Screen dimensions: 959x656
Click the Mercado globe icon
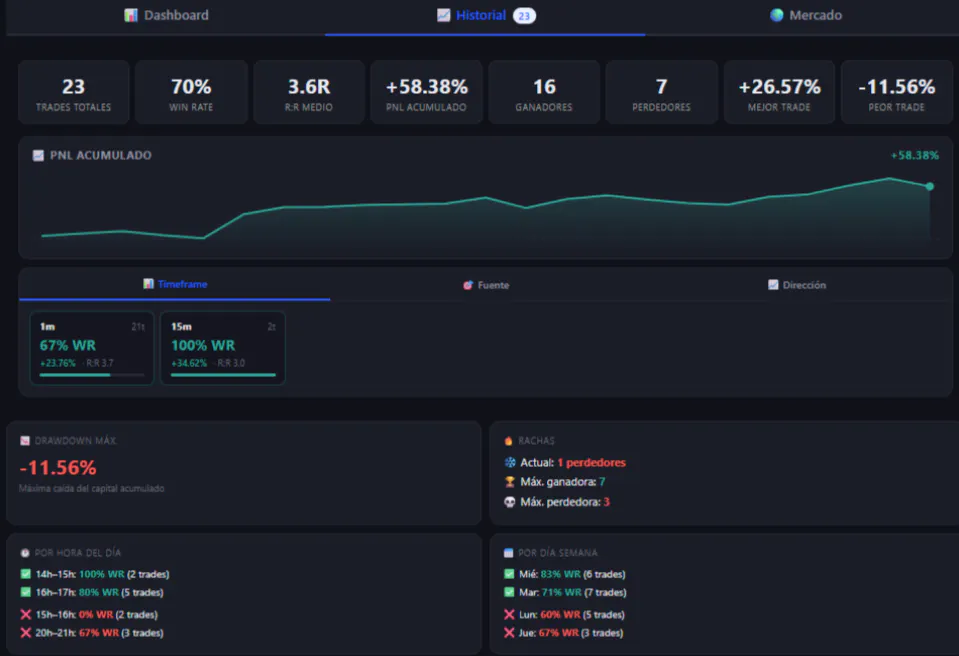point(776,15)
